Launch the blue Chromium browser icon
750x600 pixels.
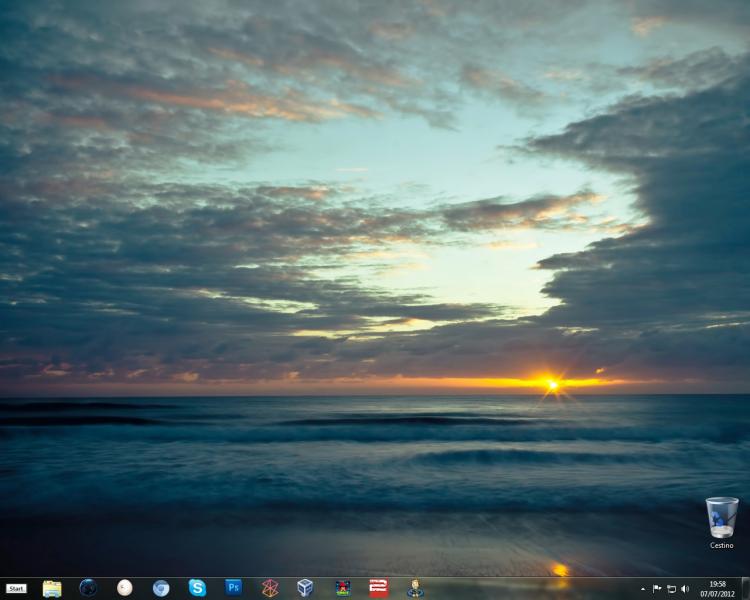coord(161,588)
